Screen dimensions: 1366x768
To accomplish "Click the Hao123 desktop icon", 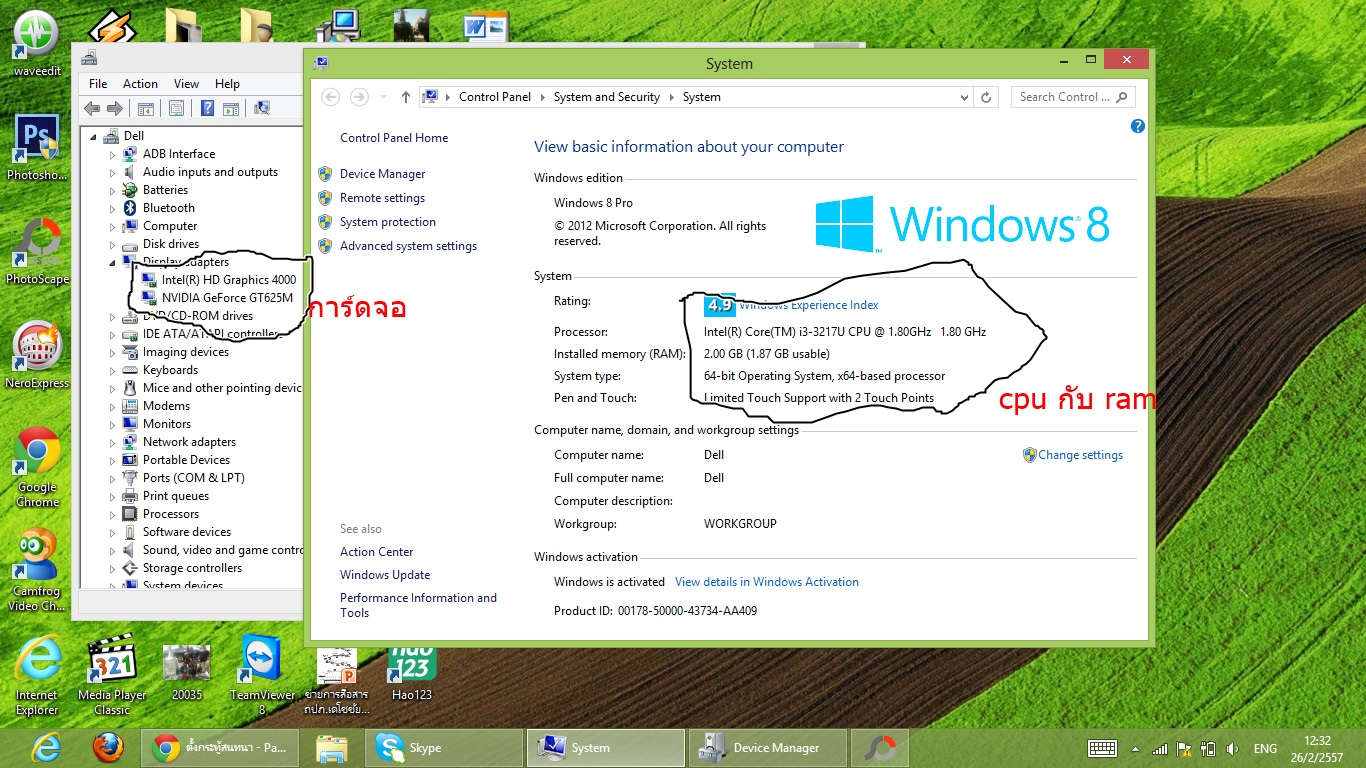I will pos(411,672).
